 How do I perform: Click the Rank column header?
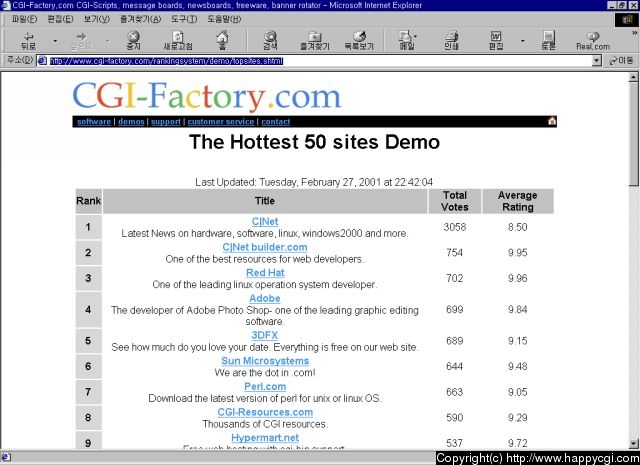tap(89, 201)
